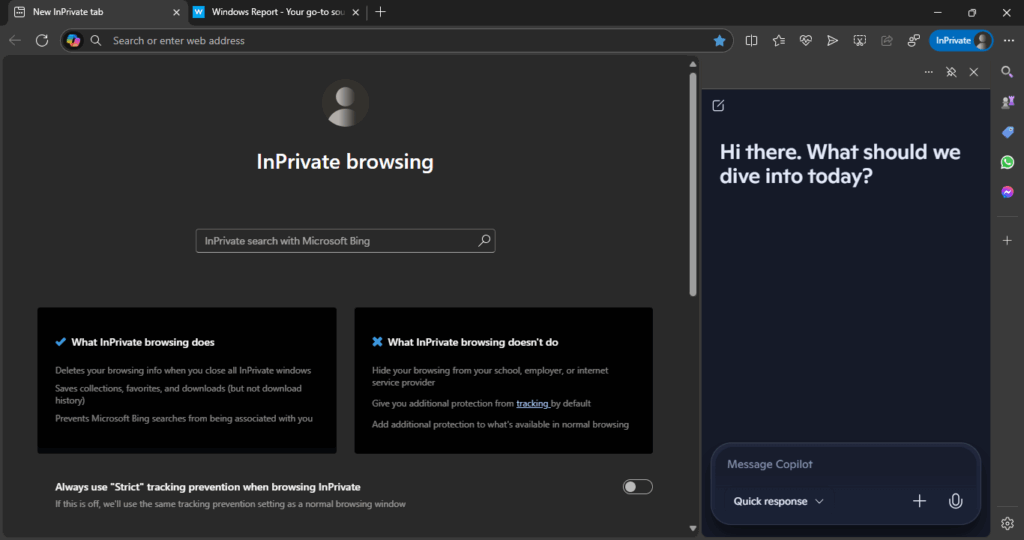Open Messenger in the sidebar
This screenshot has height=540, width=1024.
click(1007, 192)
